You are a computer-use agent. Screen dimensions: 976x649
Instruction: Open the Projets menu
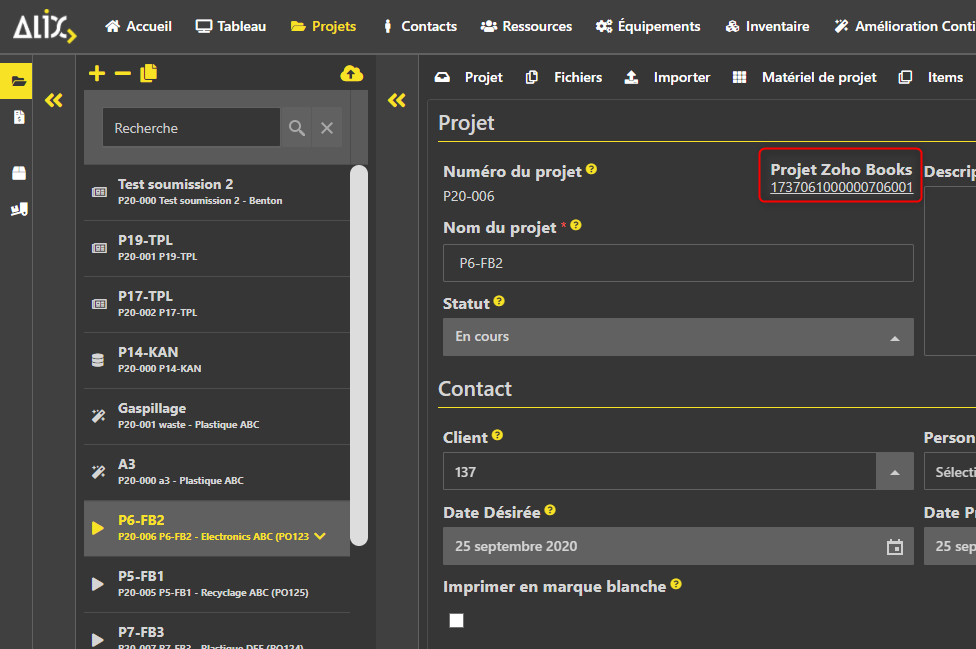[x=324, y=26]
